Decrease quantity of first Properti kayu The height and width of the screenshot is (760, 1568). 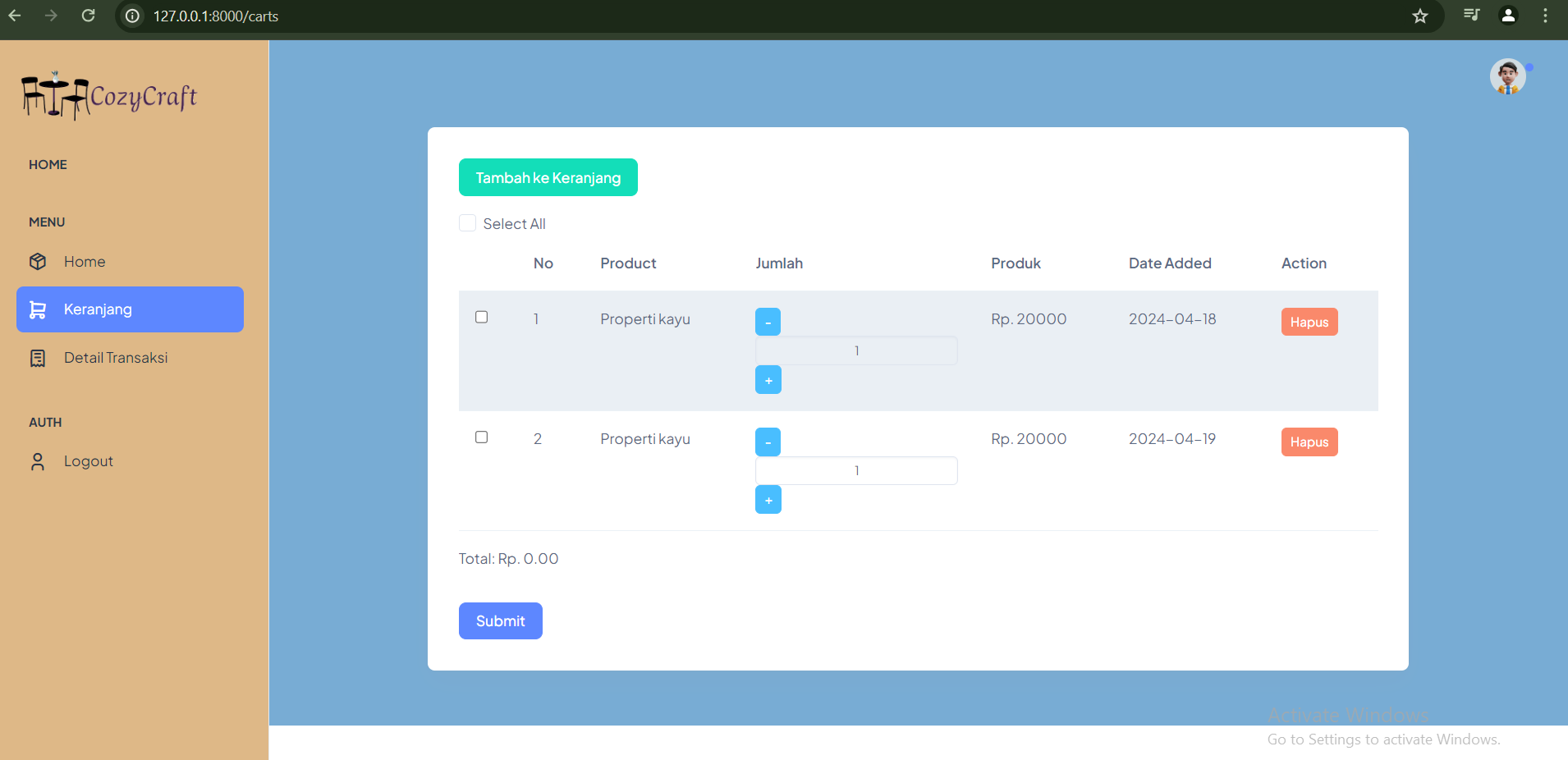coord(768,322)
